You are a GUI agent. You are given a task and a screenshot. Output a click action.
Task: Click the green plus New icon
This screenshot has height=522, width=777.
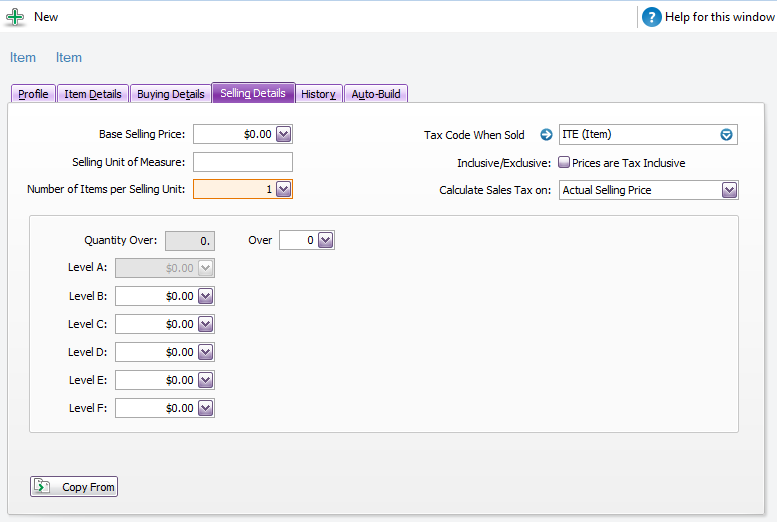click(x=16, y=17)
